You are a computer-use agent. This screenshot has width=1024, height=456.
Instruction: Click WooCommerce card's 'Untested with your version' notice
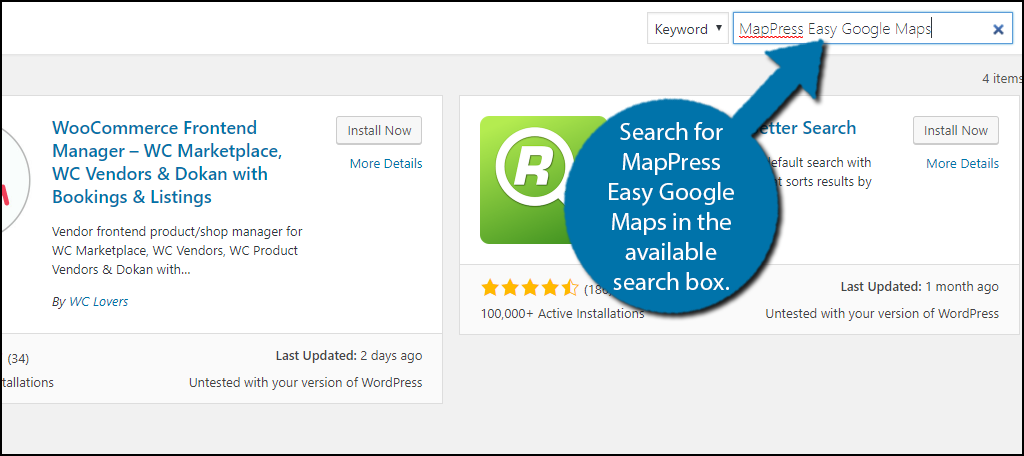[x=306, y=383]
